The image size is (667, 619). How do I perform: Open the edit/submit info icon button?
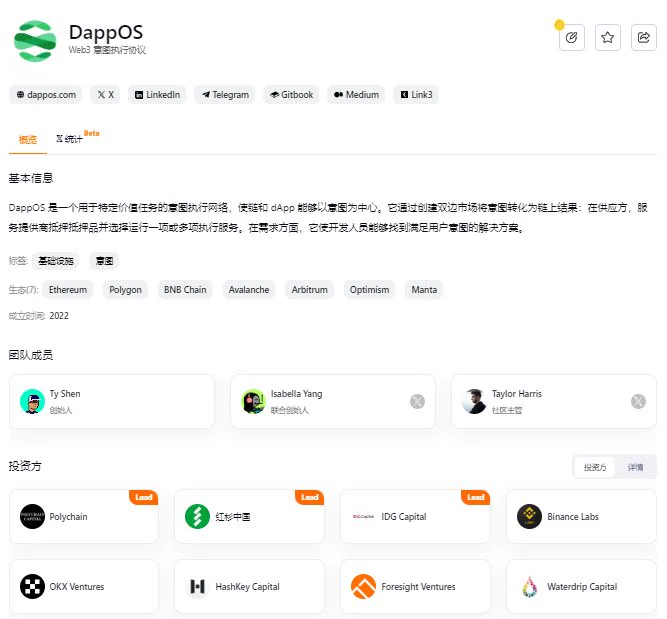click(x=571, y=37)
